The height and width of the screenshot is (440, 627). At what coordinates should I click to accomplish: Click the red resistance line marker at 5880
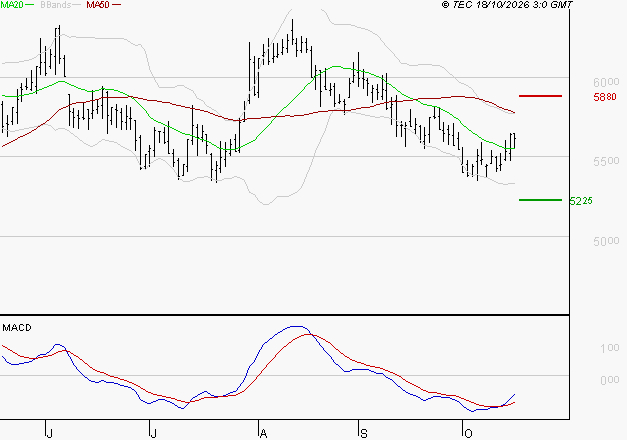(x=540, y=96)
